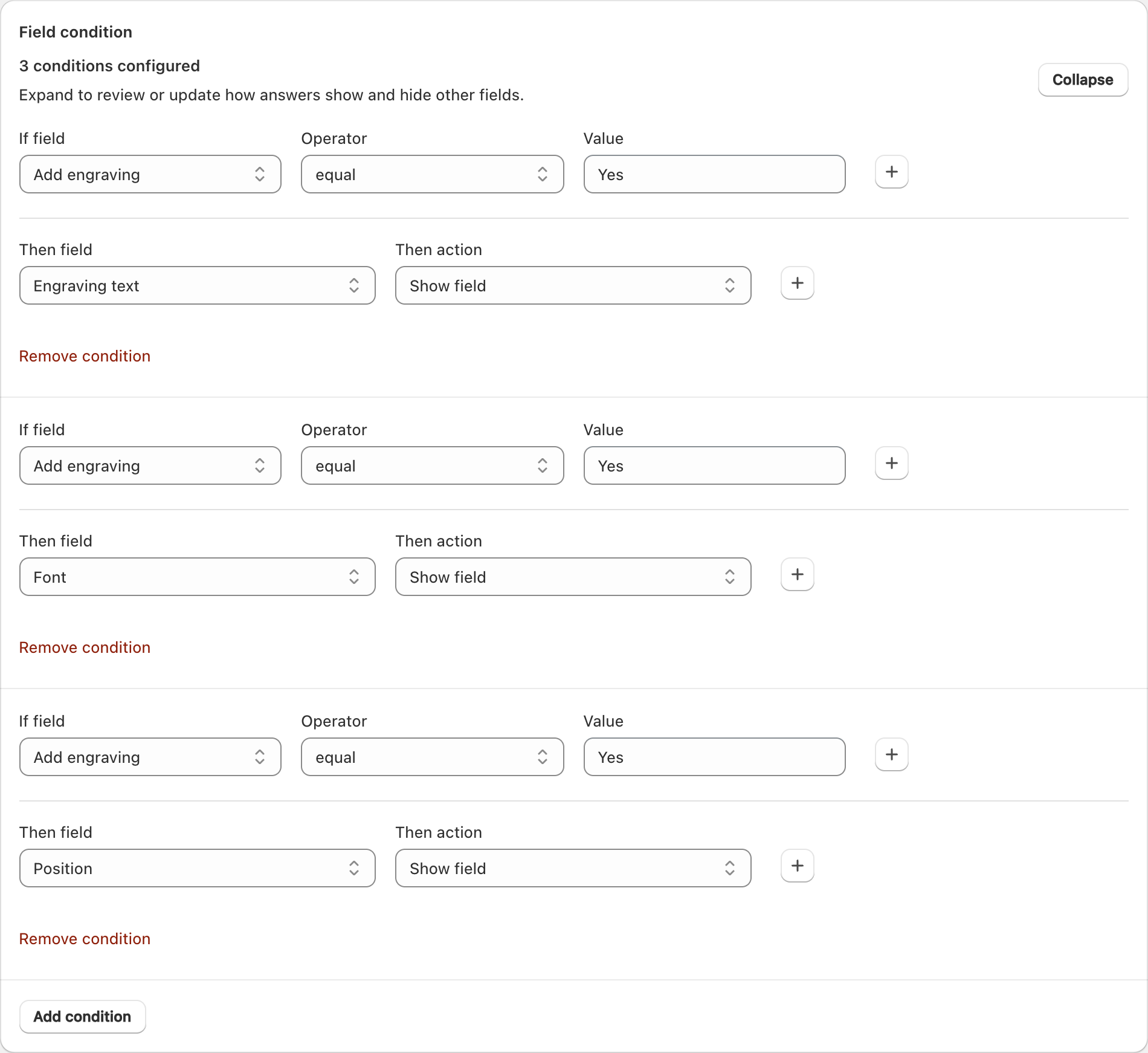Open the Engraving text Then field dropdown
The width and height of the screenshot is (1148, 1053).
pos(198,285)
